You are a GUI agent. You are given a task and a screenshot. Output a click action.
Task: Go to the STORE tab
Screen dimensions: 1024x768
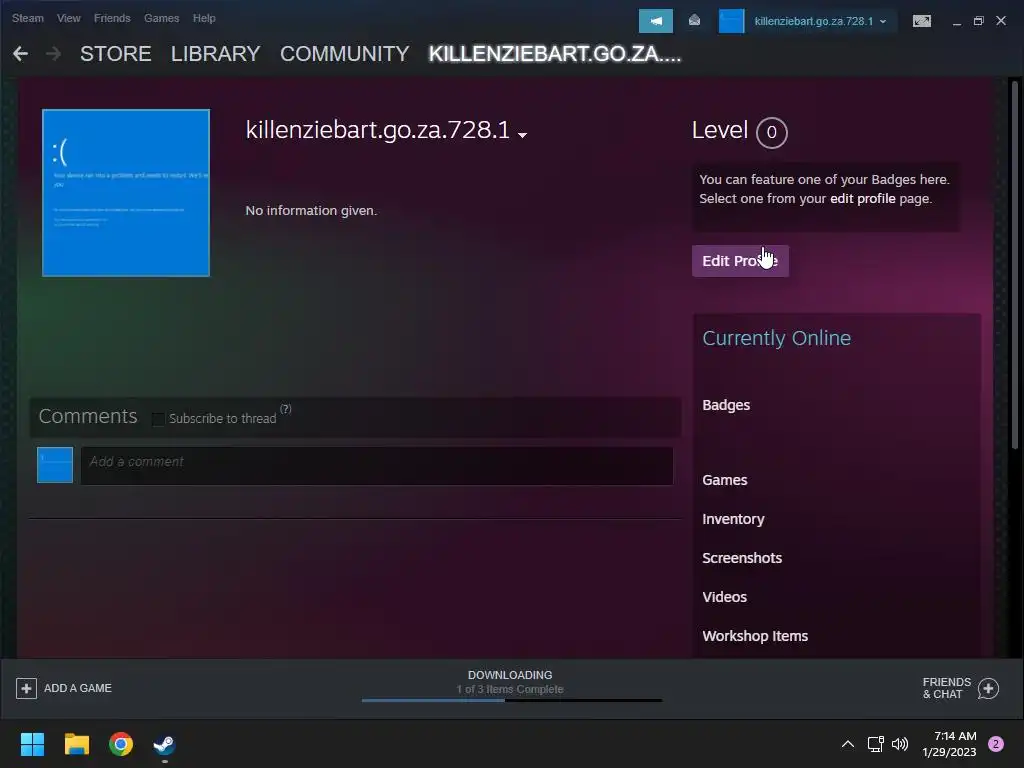pos(116,54)
